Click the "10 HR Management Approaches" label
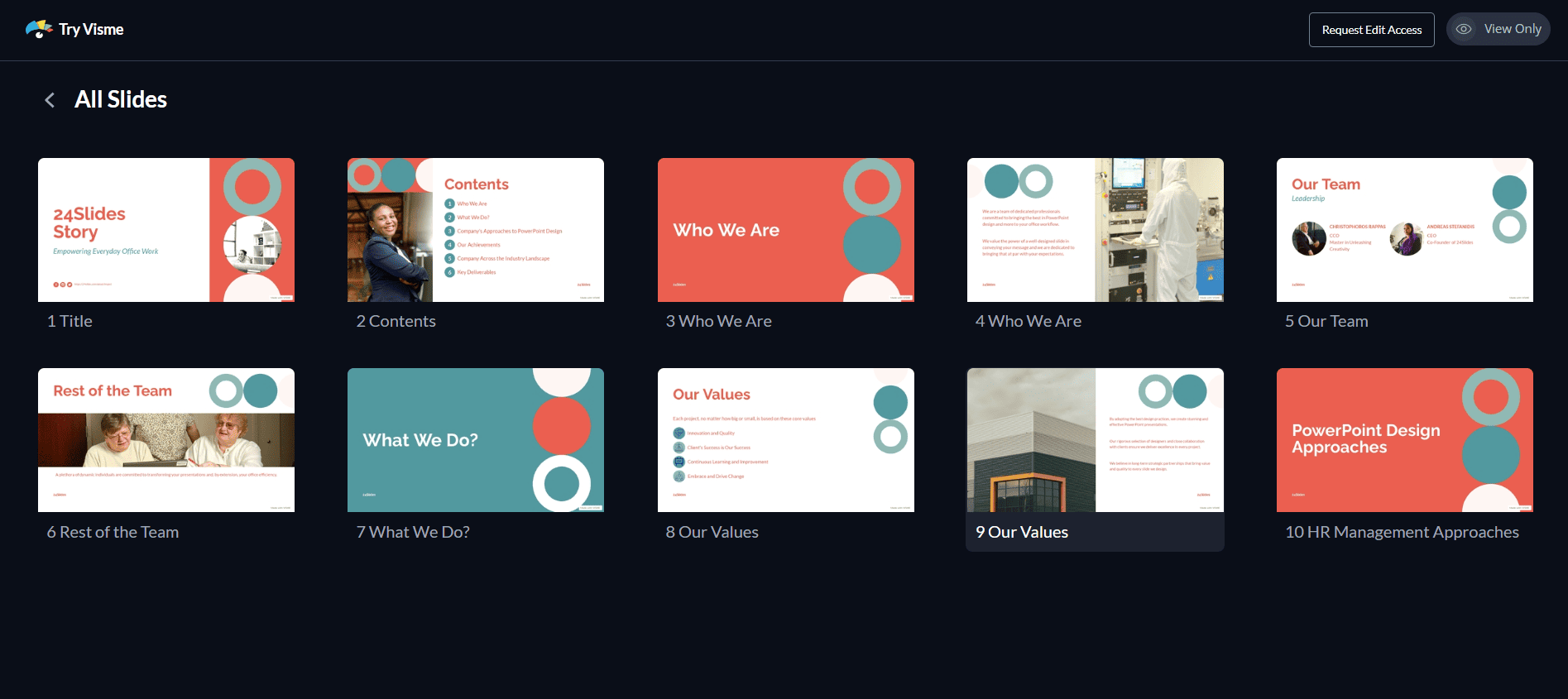 [1402, 532]
